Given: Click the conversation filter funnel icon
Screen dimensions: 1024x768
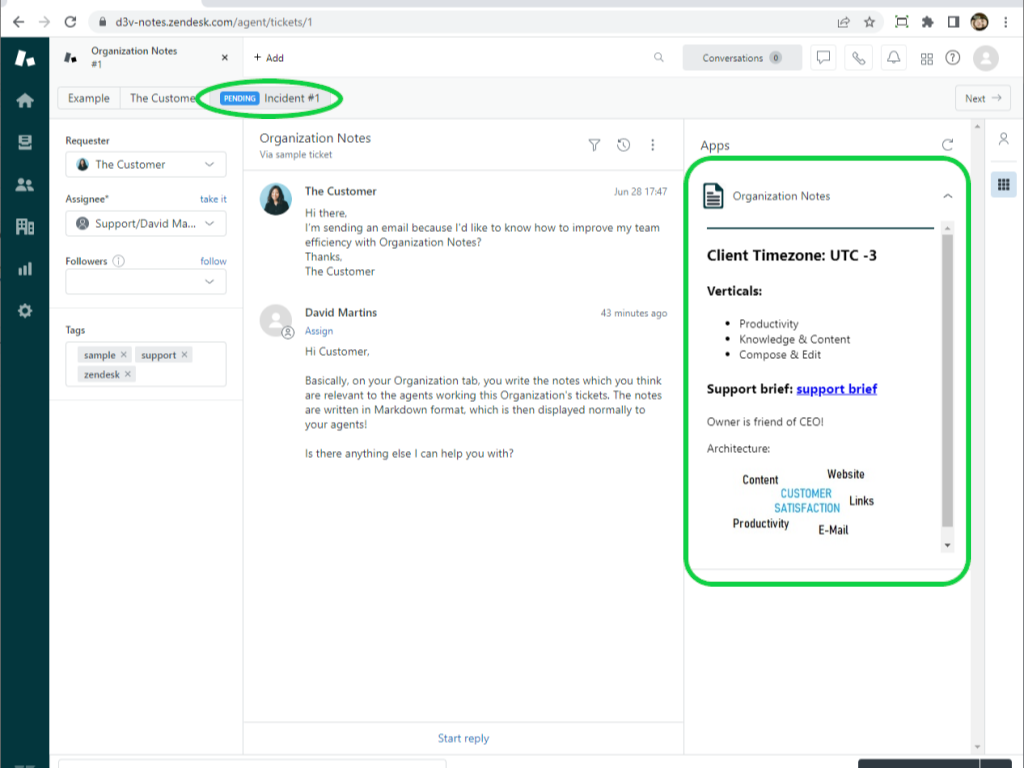Looking at the screenshot, I should [x=594, y=145].
